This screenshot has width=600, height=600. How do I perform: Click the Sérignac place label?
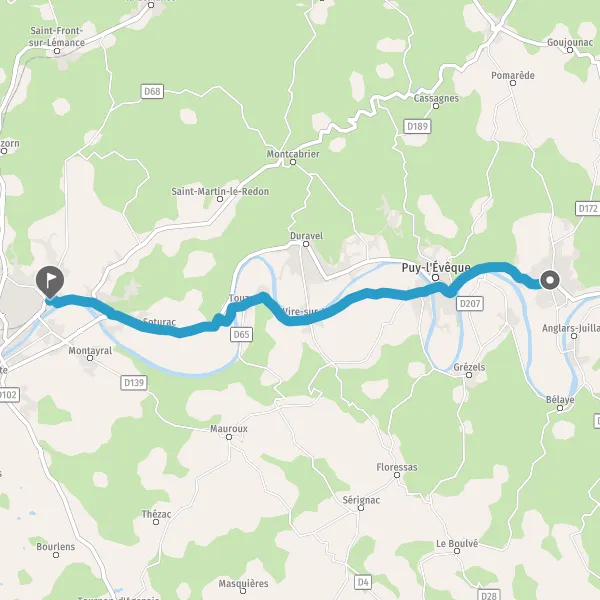click(x=361, y=500)
